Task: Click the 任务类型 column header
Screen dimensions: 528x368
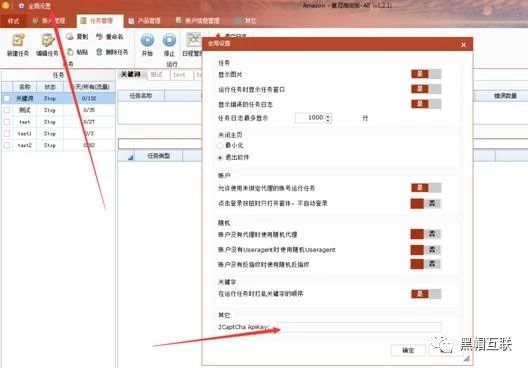Action: 159,156
